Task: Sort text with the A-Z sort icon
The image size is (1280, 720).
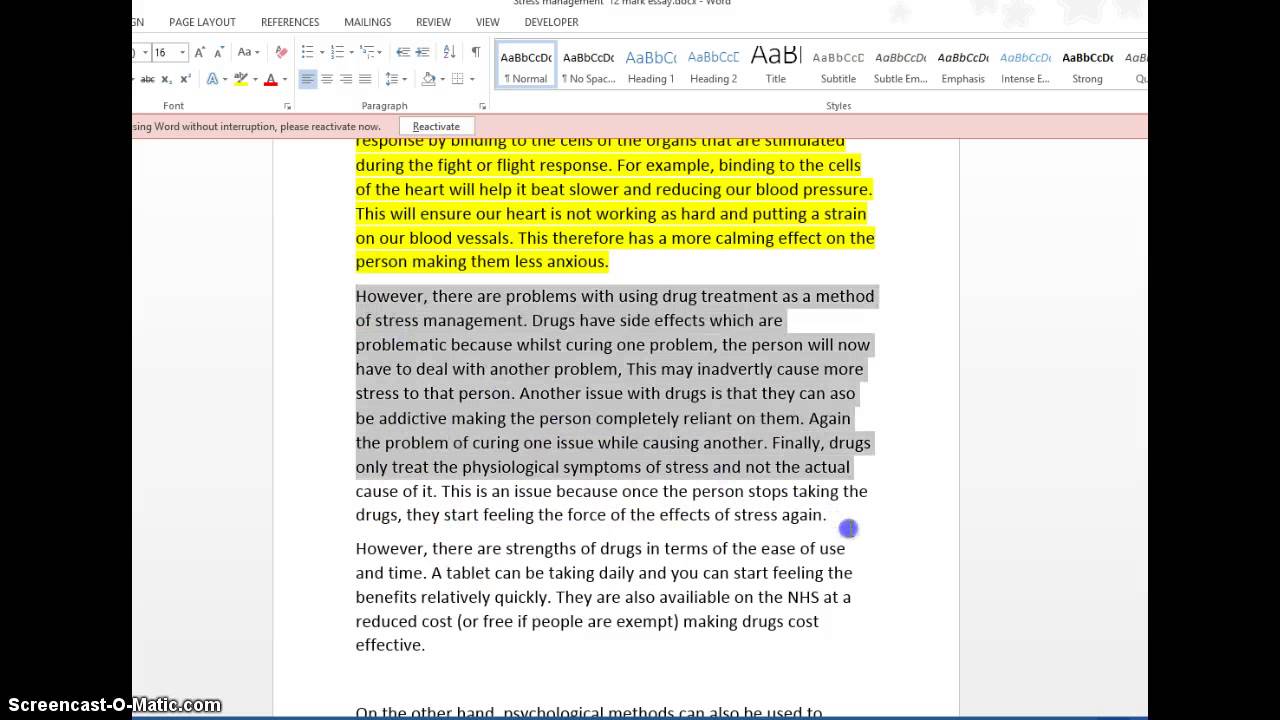Action: coord(449,52)
